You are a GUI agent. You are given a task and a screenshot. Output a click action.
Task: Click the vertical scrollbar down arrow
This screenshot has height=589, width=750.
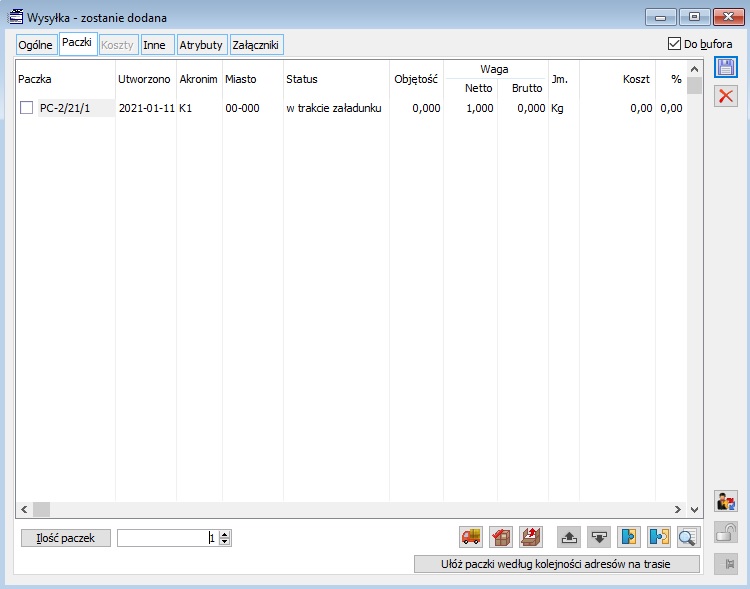(x=695, y=510)
